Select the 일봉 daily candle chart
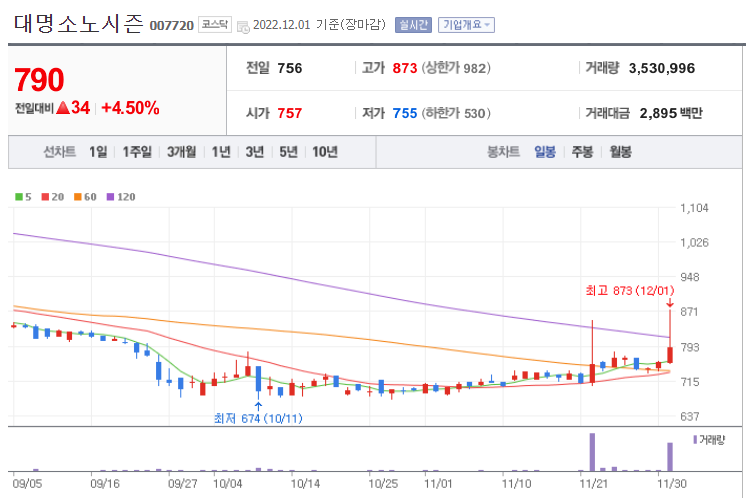 pyautogui.click(x=545, y=152)
